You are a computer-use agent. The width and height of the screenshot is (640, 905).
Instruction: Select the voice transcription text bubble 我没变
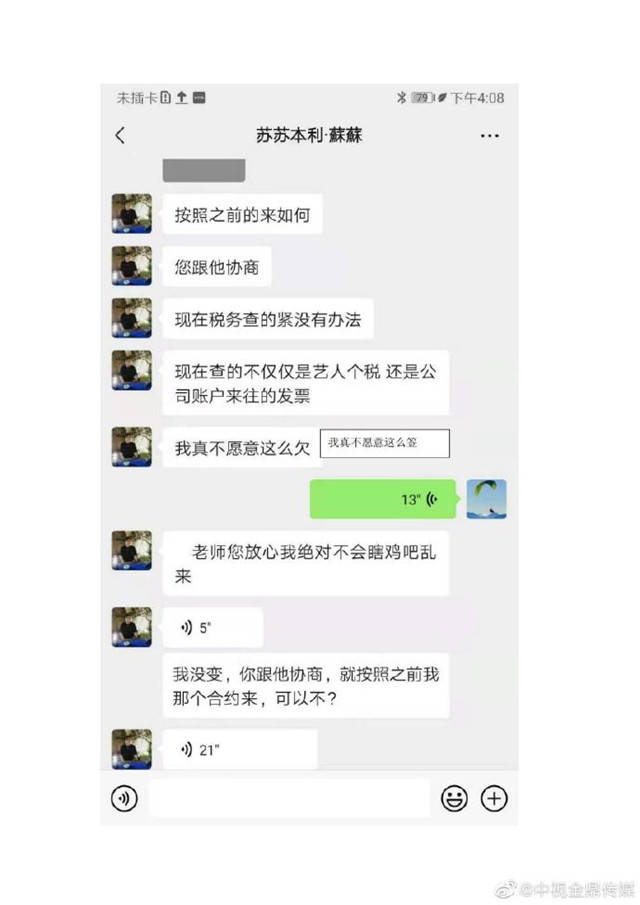(306, 686)
